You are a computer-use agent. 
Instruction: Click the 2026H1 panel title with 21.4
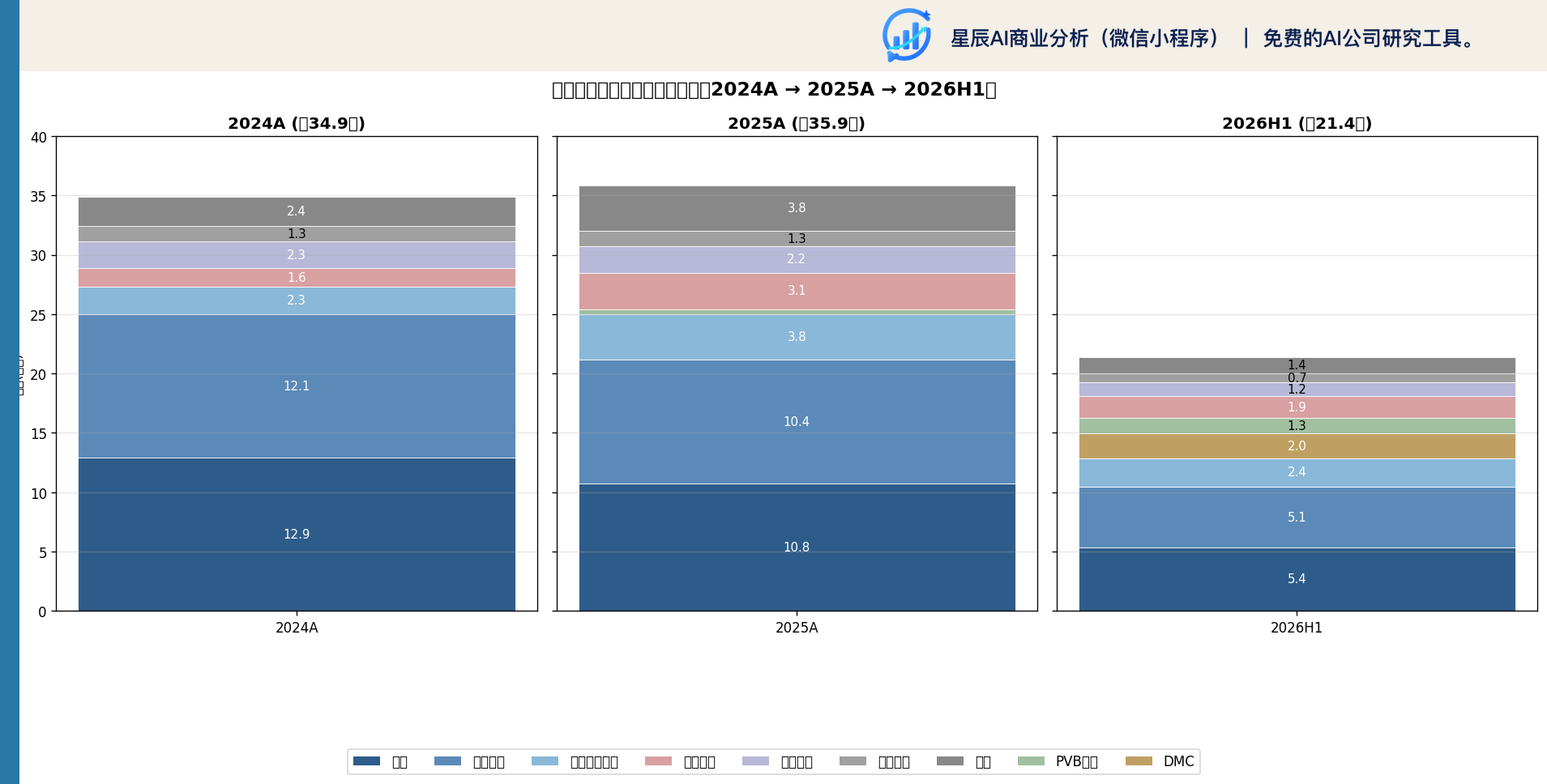pyautogui.click(x=1297, y=124)
